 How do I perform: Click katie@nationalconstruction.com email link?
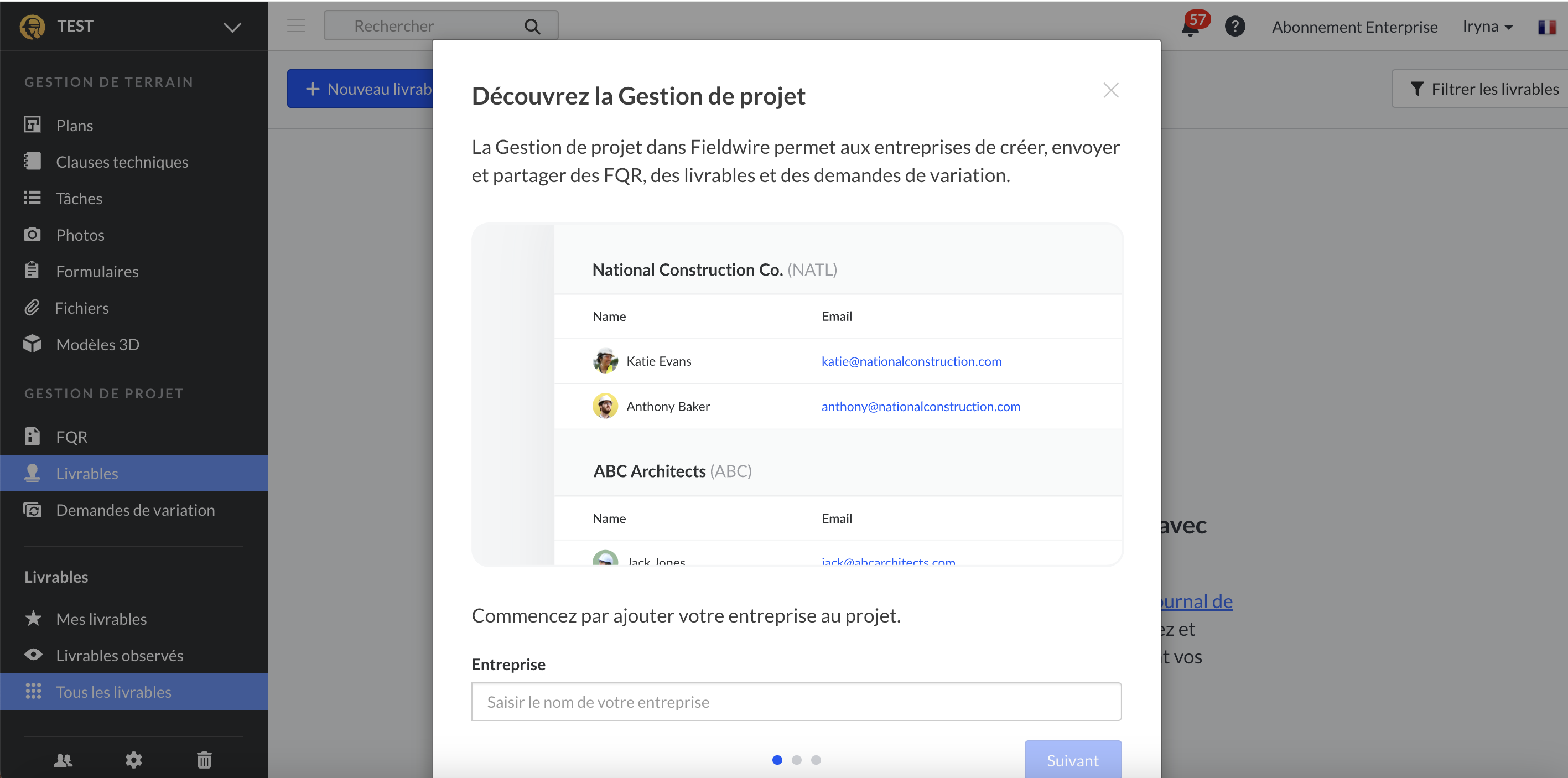tap(911, 361)
